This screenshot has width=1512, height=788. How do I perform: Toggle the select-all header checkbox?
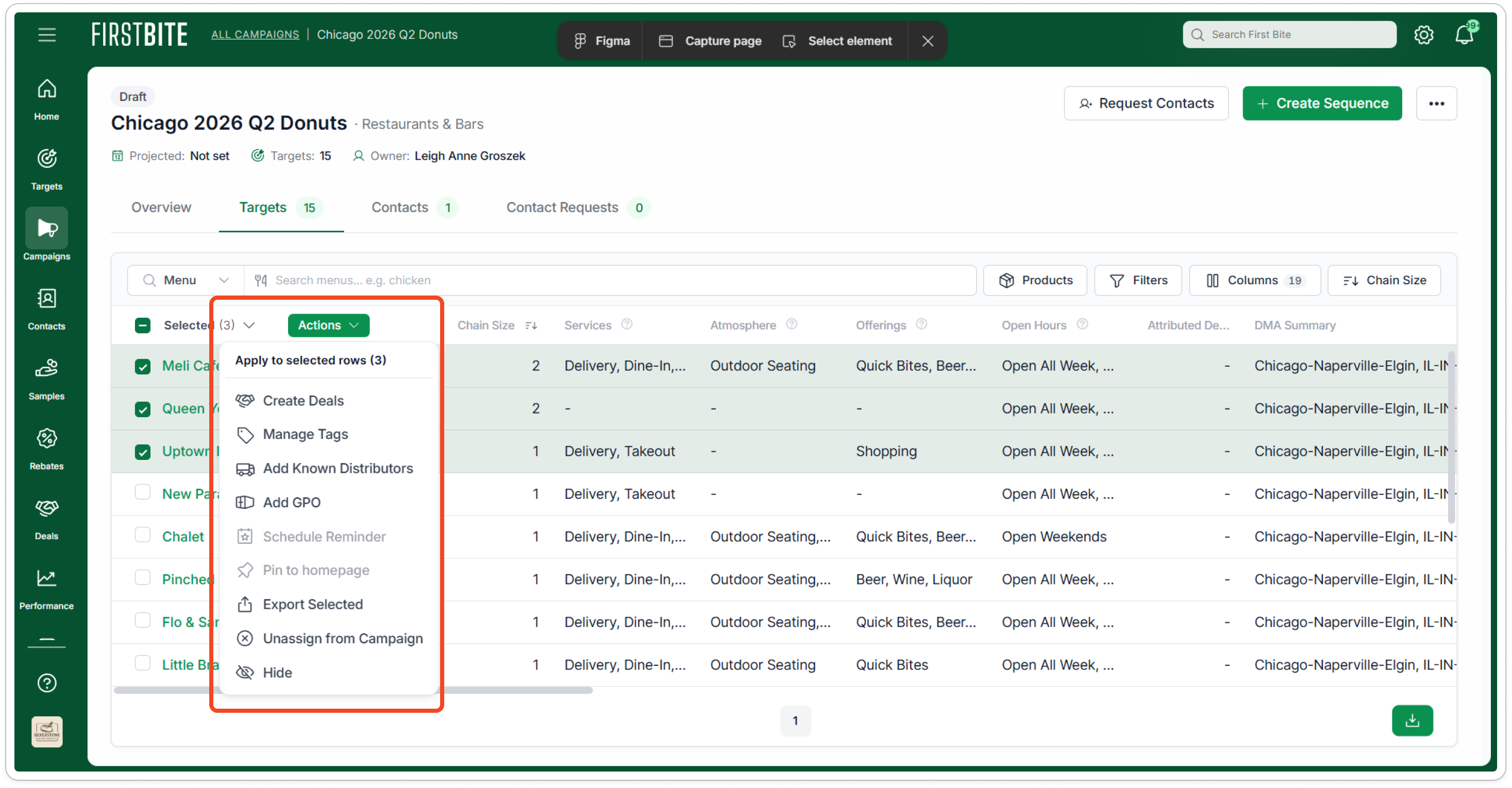[143, 325]
